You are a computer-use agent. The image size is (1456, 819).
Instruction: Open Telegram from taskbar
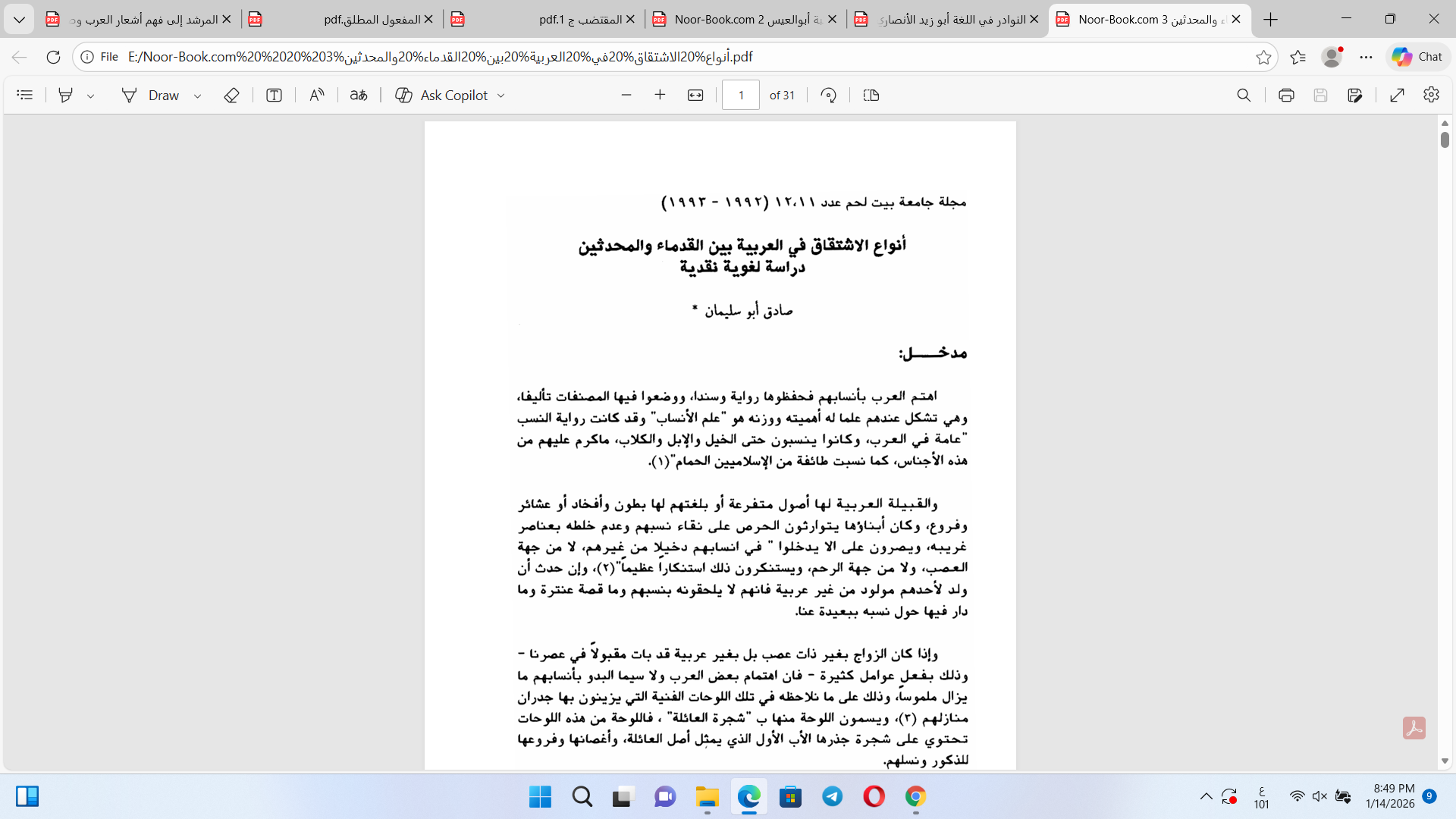pyautogui.click(x=832, y=797)
